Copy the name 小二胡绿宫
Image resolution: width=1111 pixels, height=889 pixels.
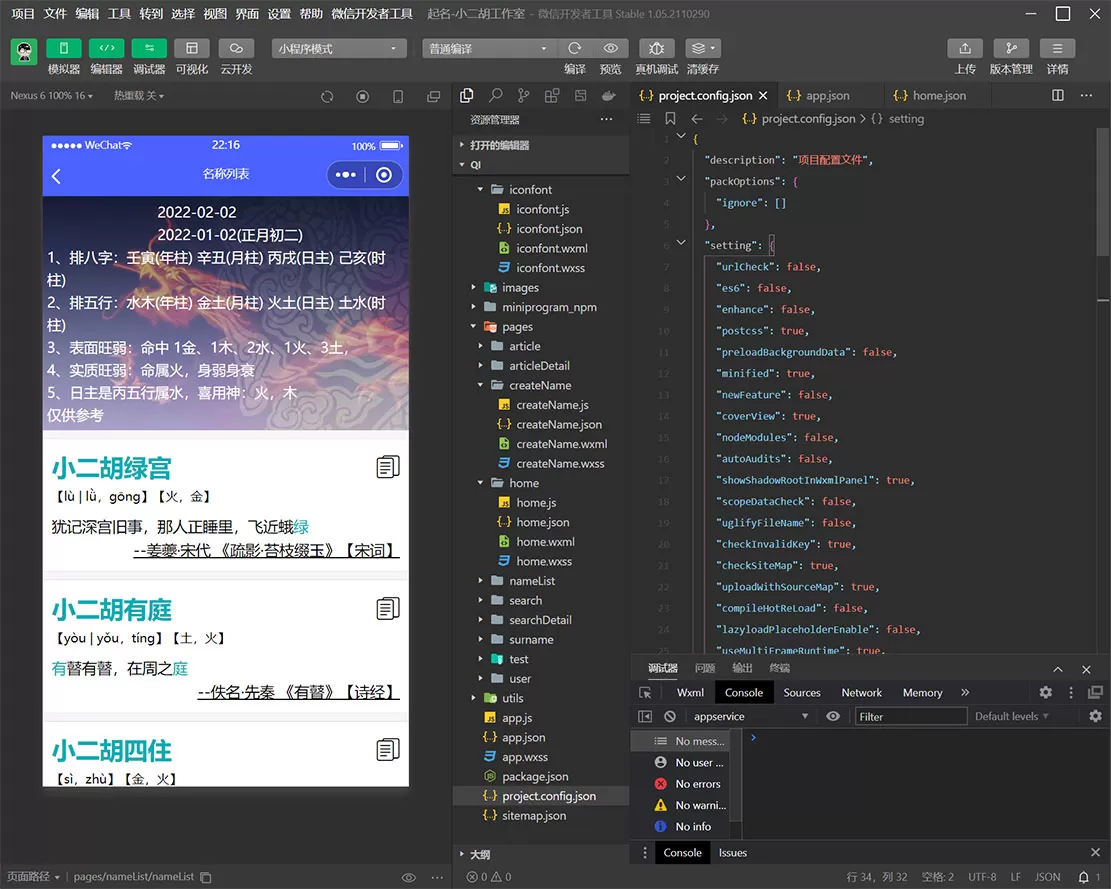[388, 467]
